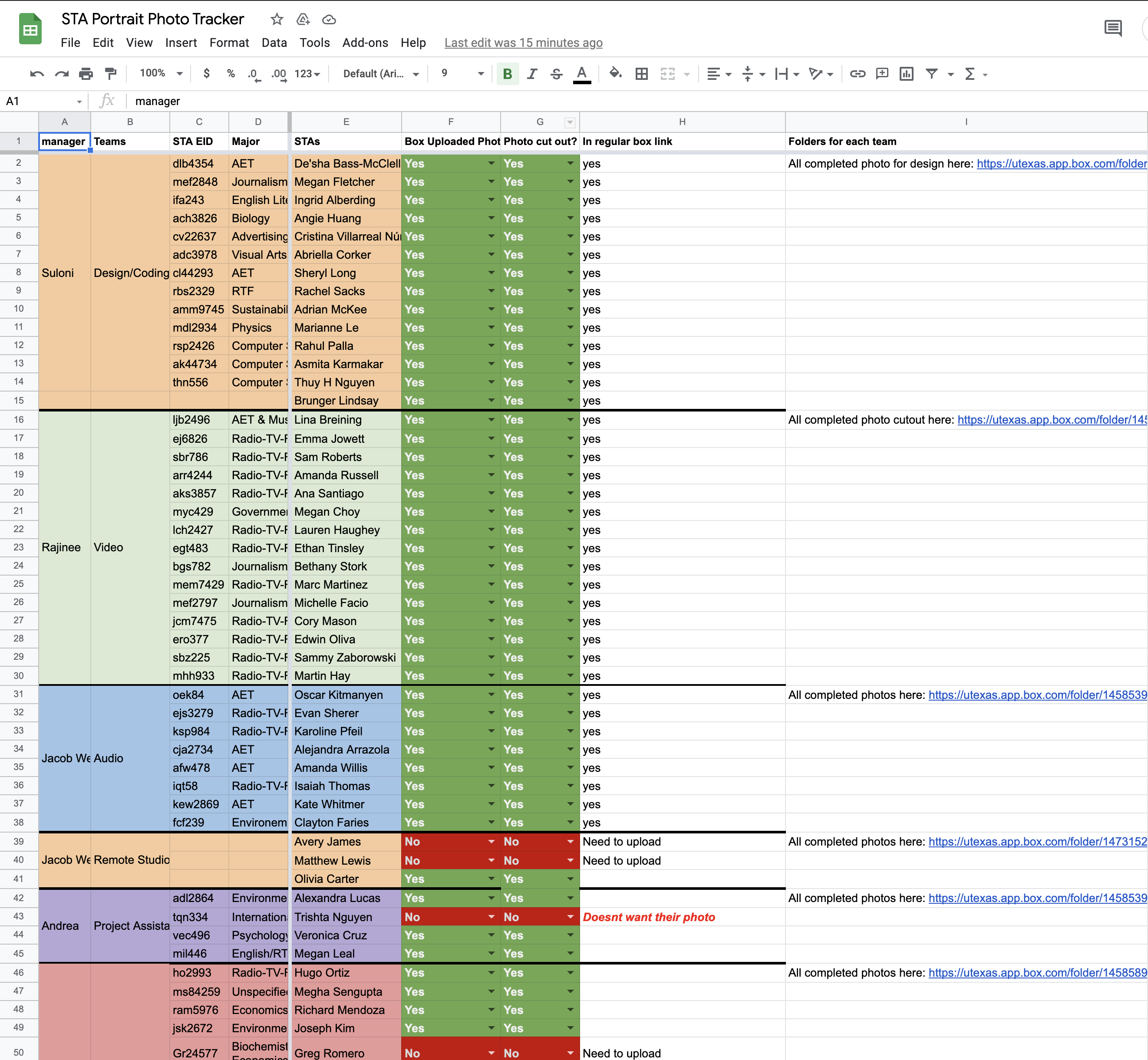Open the Tools menu
This screenshot has height=1060, width=1148.
(314, 43)
